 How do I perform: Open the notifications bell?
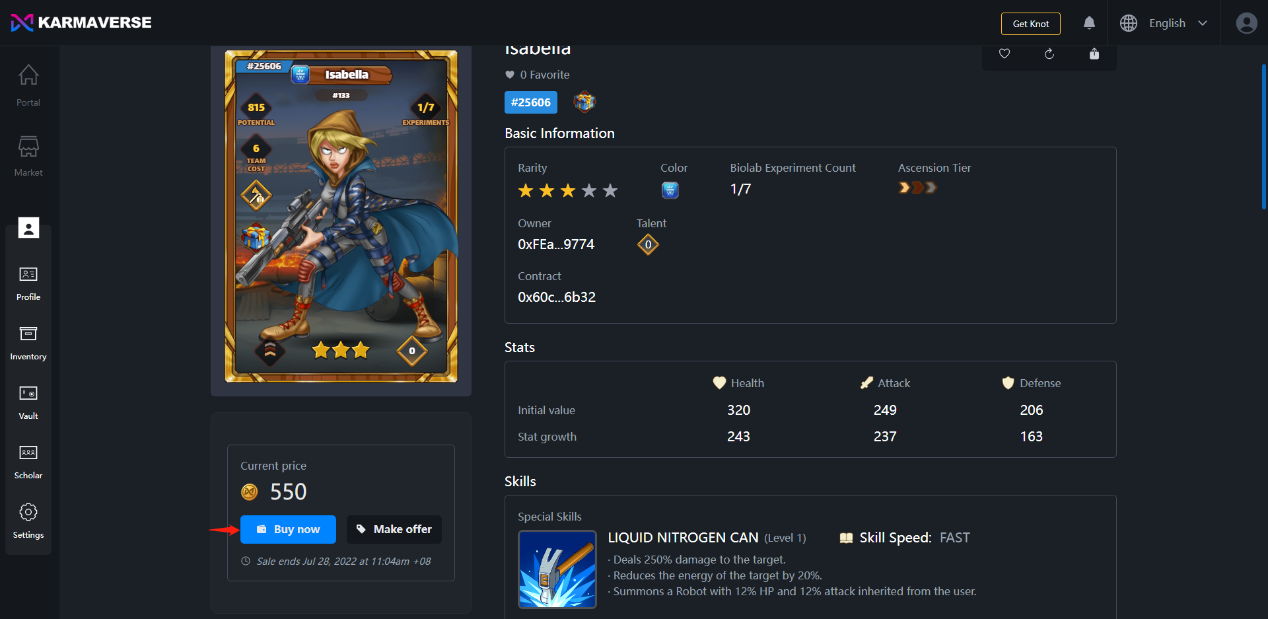click(x=1089, y=23)
